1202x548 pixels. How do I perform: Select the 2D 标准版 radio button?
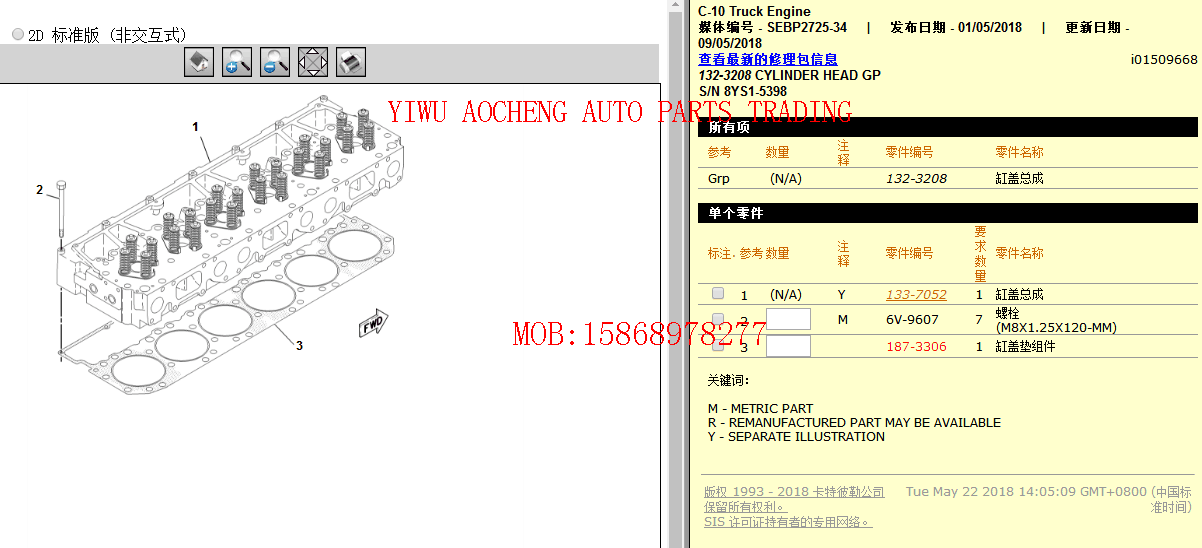18,34
